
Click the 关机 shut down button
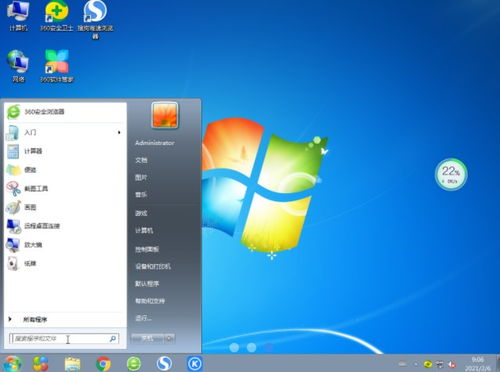pos(148,338)
